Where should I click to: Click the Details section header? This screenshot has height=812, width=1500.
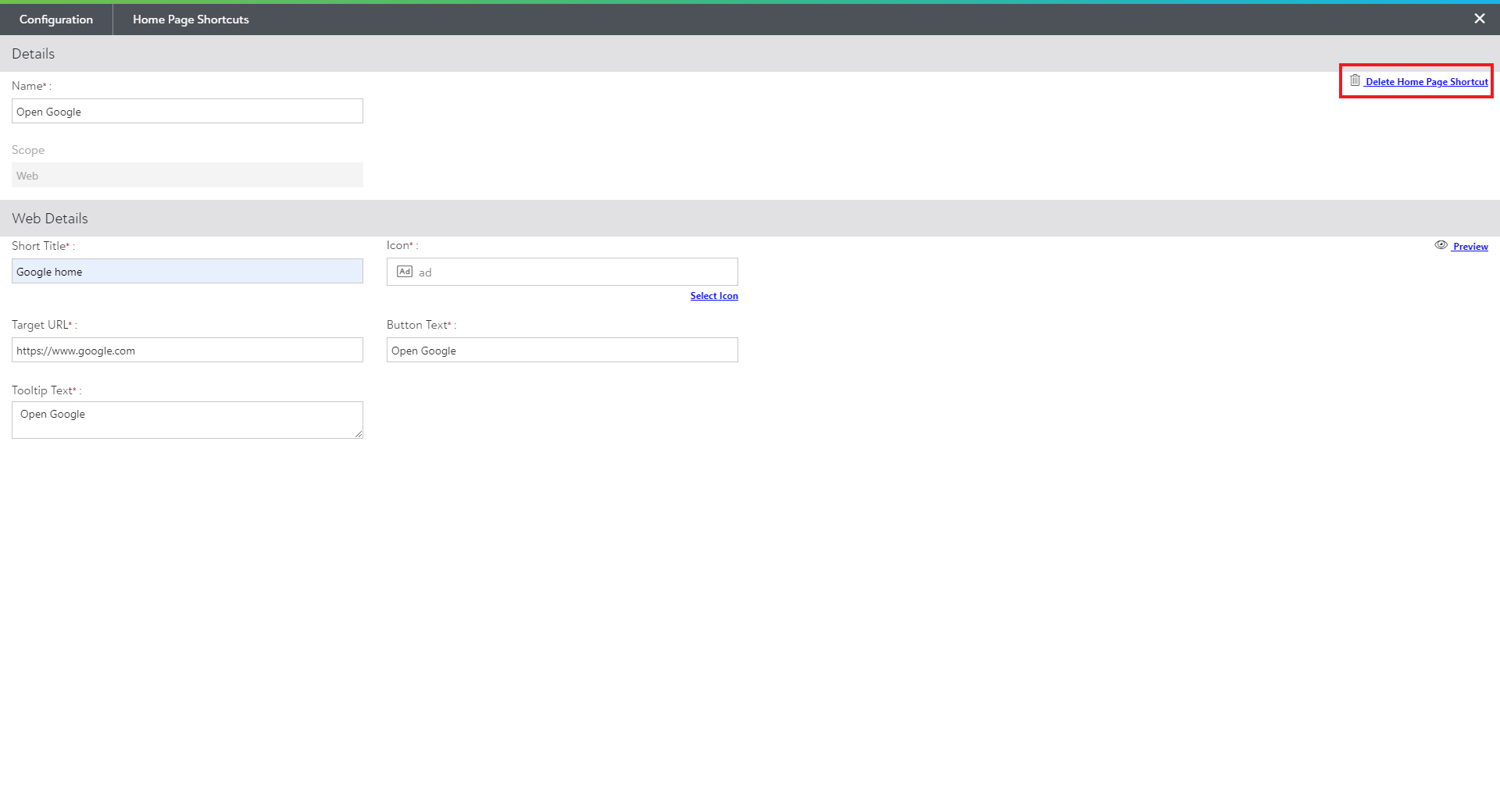(x=34, y=54)
